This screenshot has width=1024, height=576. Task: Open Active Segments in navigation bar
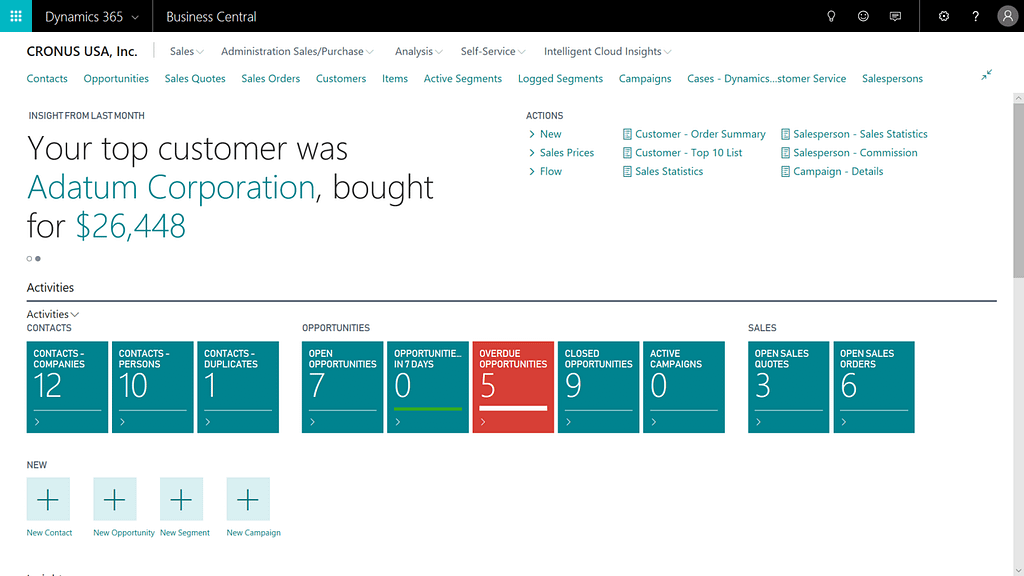(463, 78)
